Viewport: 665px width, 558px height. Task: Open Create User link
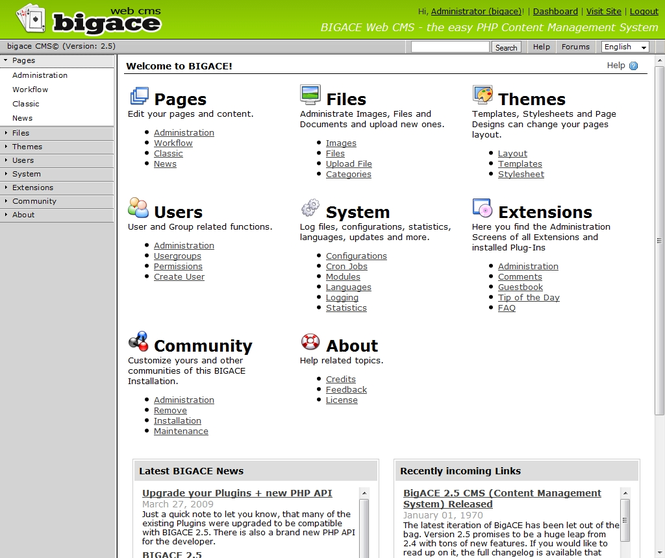179,277
